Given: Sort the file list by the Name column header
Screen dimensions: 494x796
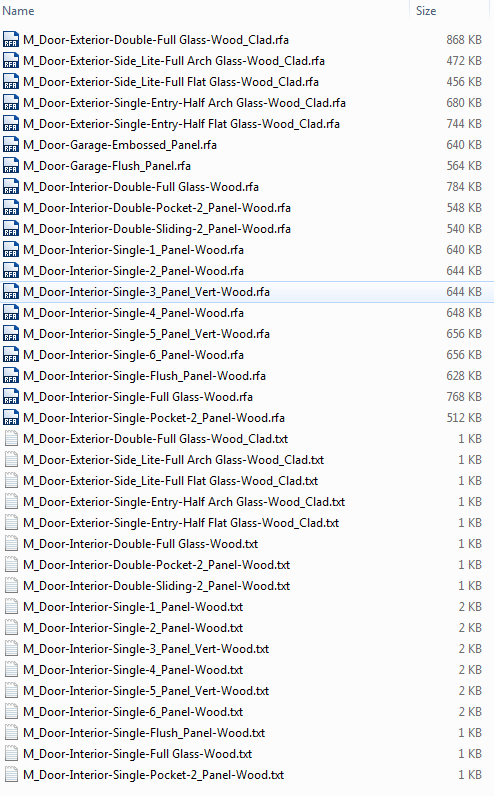Looking at the screenshot, I should tap(18, 11).
